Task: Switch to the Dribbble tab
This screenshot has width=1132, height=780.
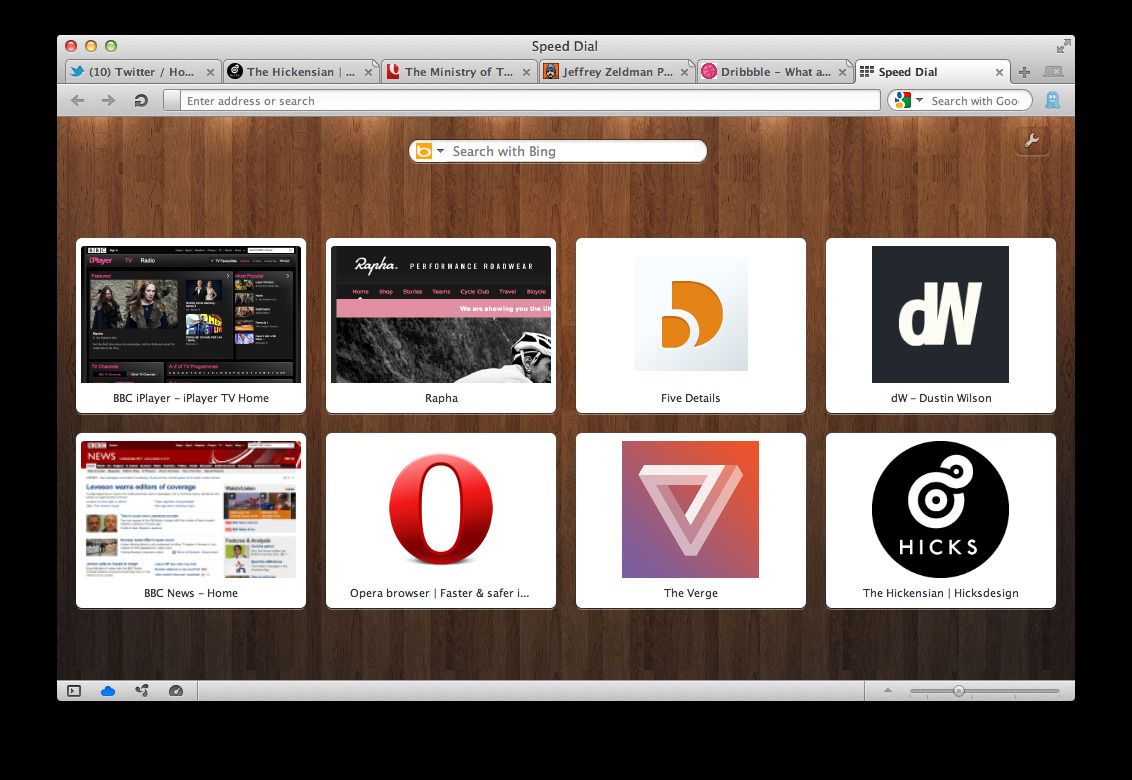Action: point(768,71)
